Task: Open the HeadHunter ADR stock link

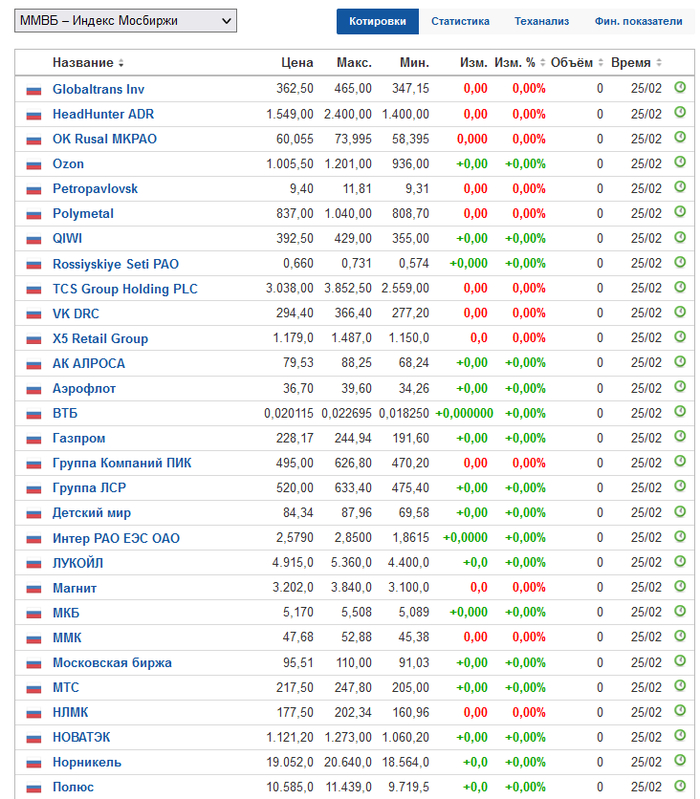Action: tap(103, 114)
